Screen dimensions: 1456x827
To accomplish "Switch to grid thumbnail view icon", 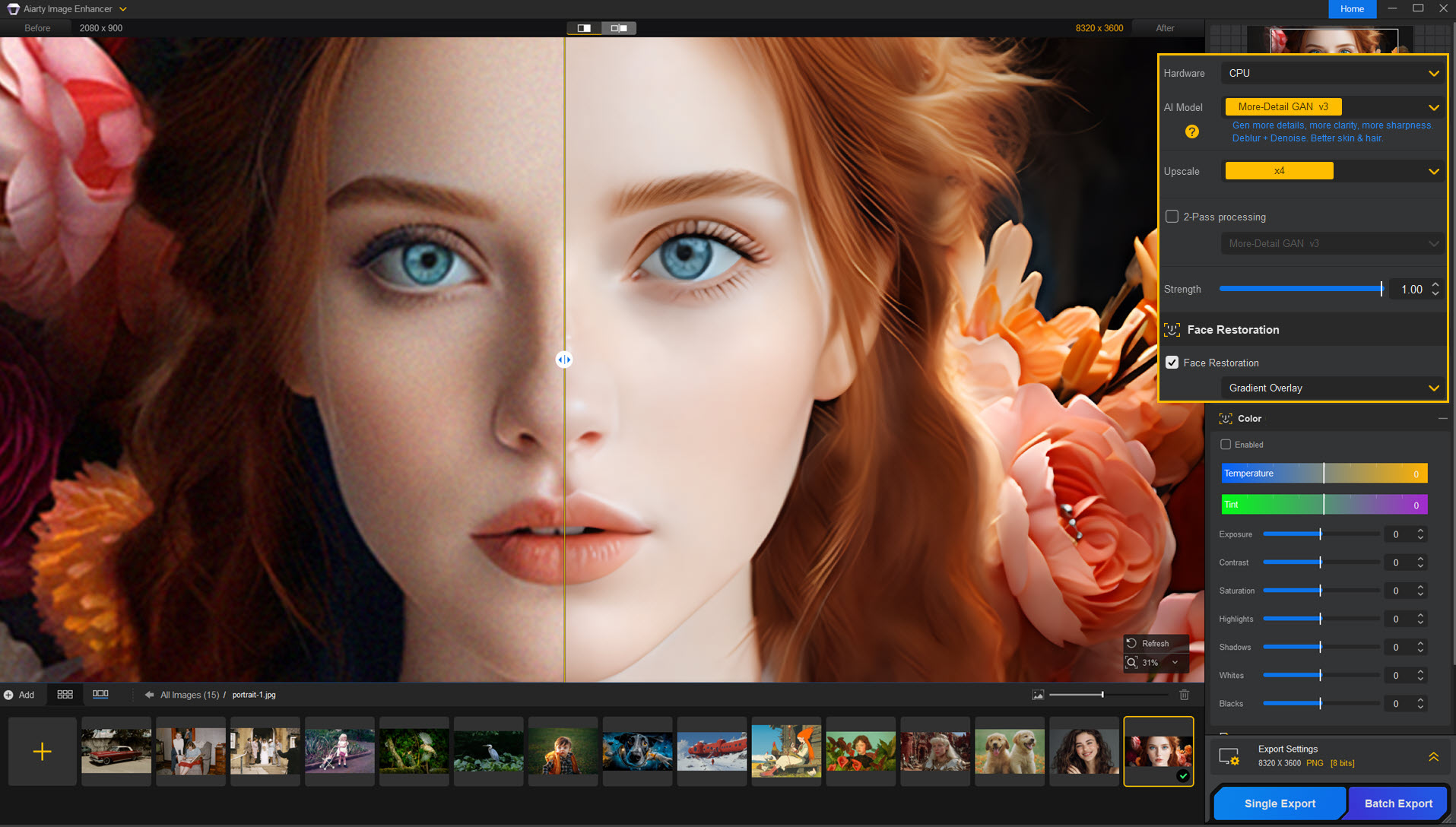I will tap(65, 695).
